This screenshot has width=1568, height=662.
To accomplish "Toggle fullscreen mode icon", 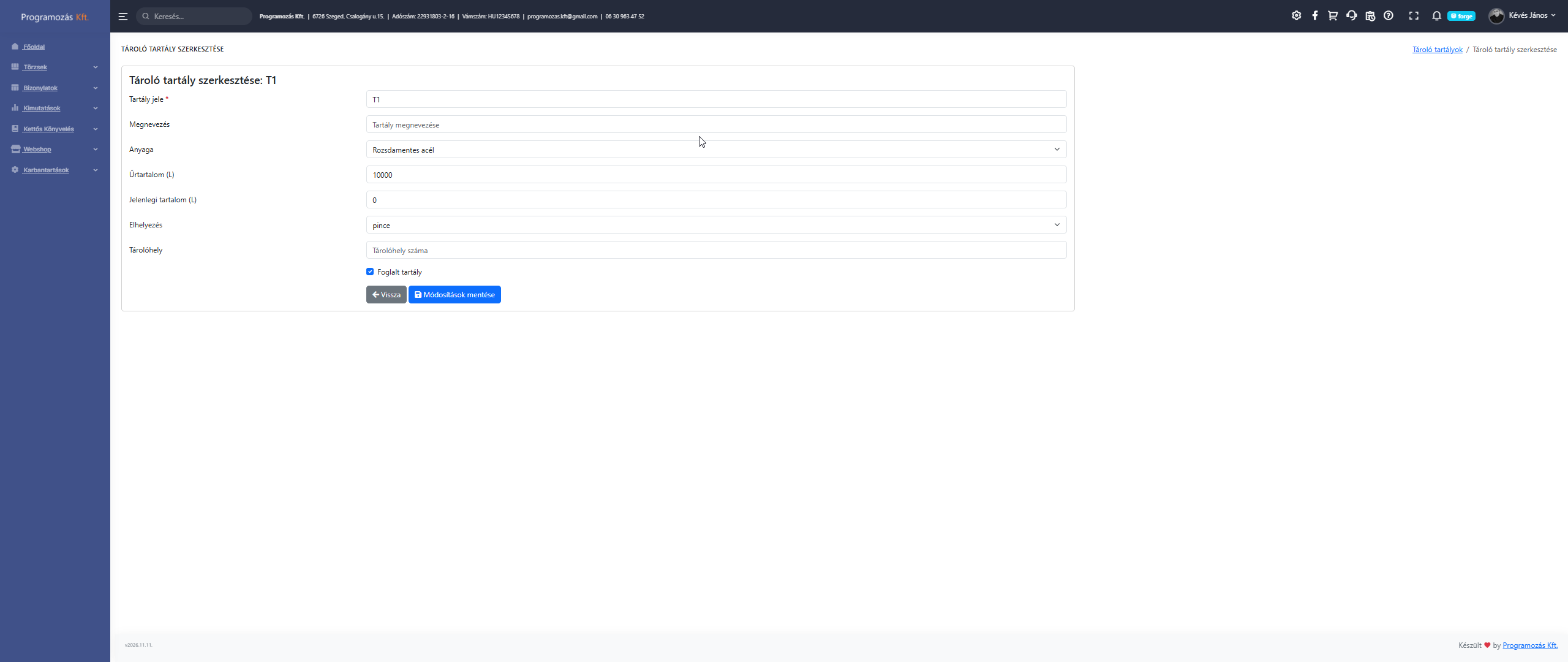I will tap(1414, 16).
